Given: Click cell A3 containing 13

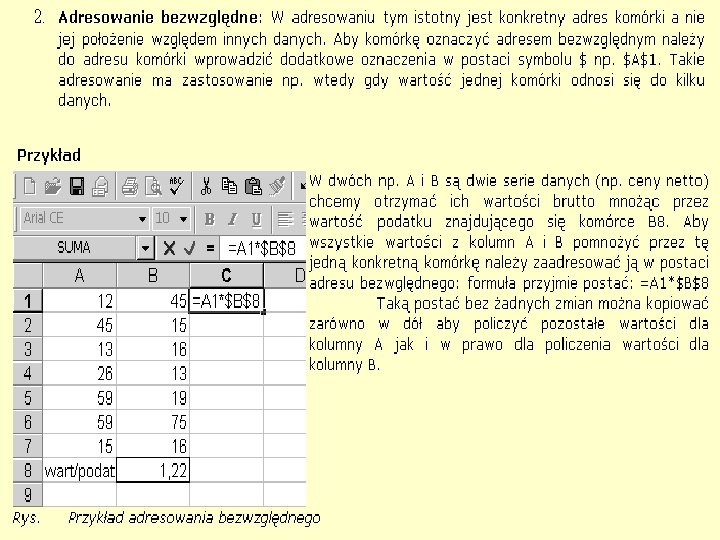Looking at the screenshot, I should [79, 349].
